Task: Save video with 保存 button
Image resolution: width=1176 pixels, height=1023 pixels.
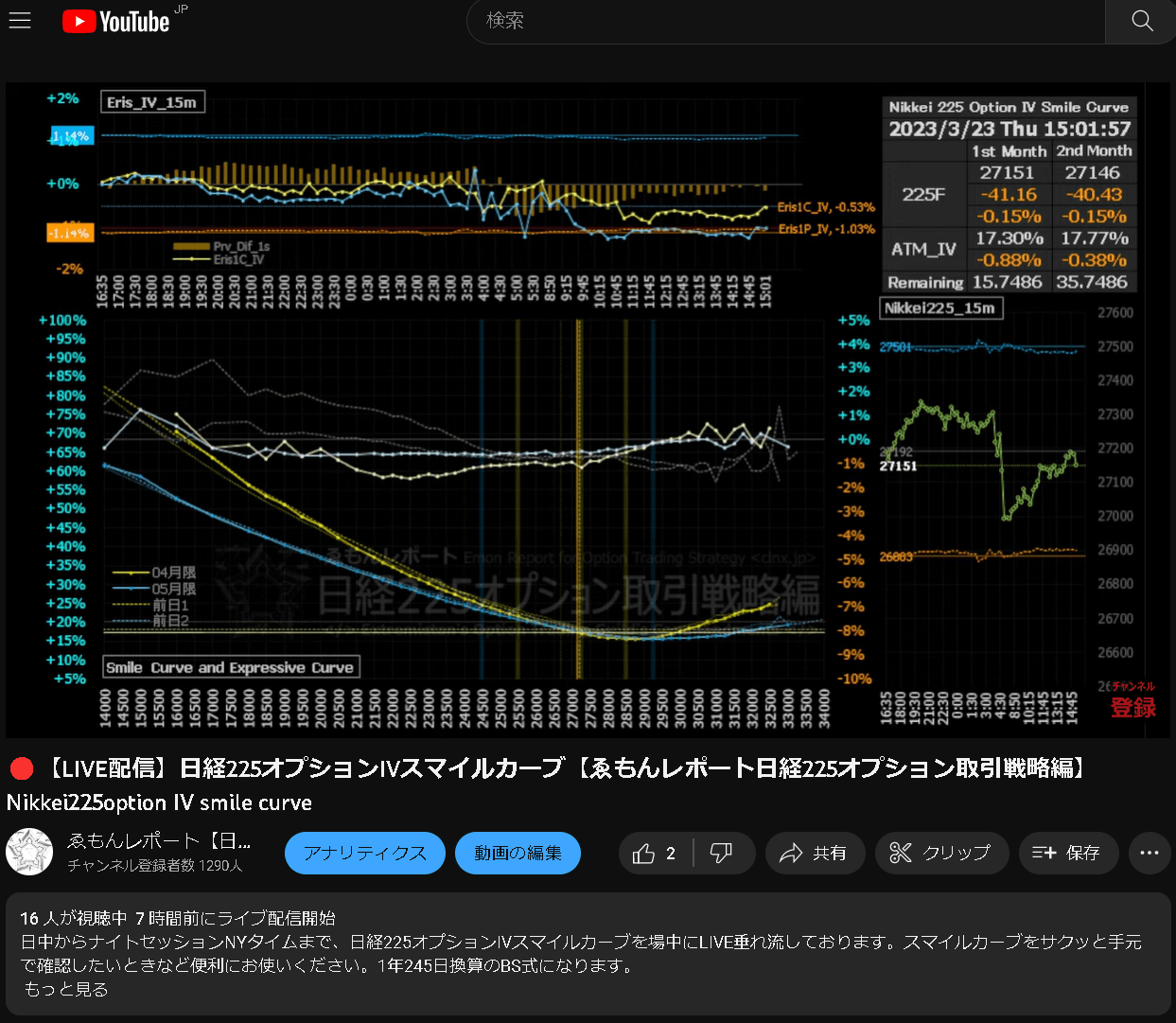Action: tap(1068, 854)
